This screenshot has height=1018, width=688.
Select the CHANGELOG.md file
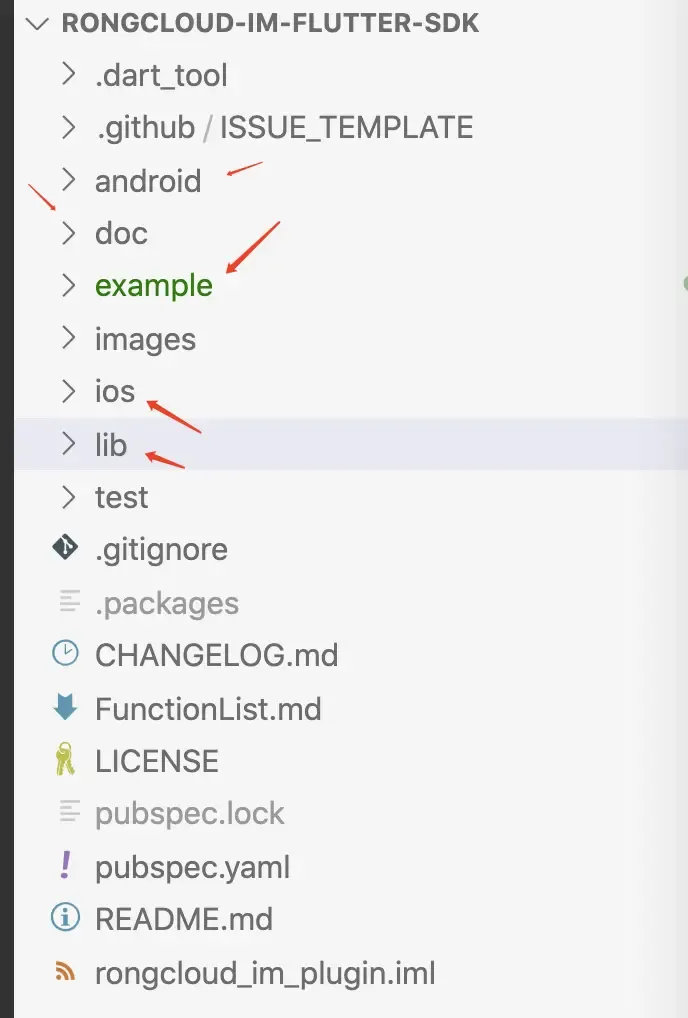(216, 653)
